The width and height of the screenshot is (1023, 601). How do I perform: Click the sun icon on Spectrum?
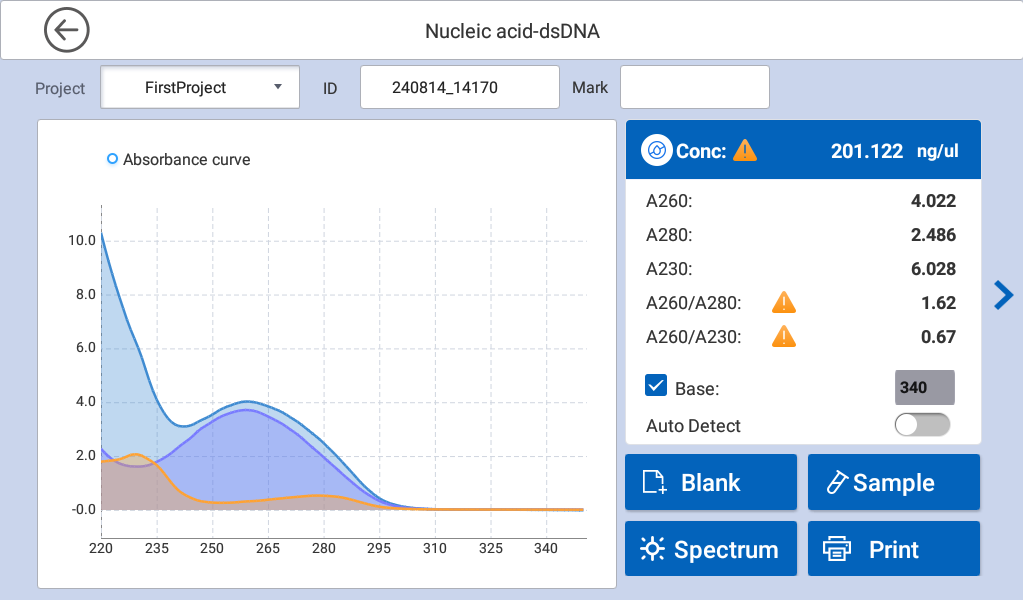tap(653, 549)
